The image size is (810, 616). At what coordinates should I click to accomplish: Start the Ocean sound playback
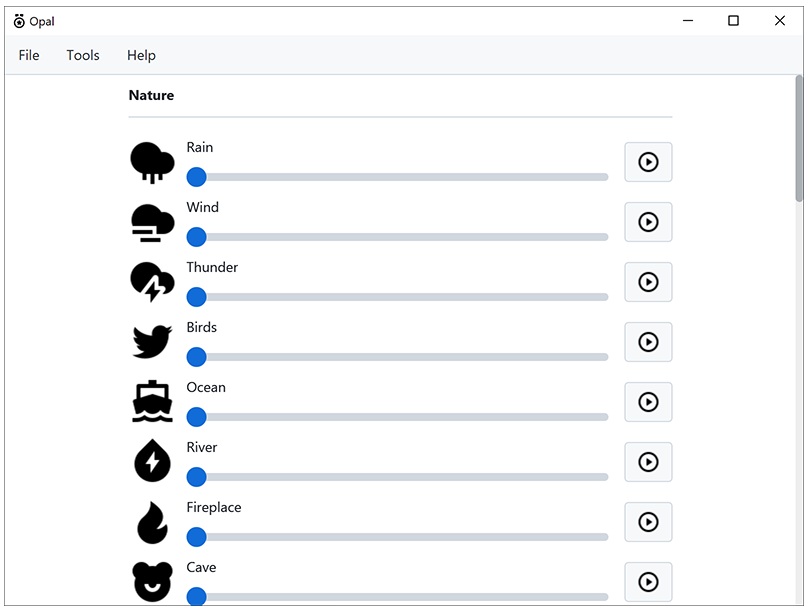click(648, 402)
